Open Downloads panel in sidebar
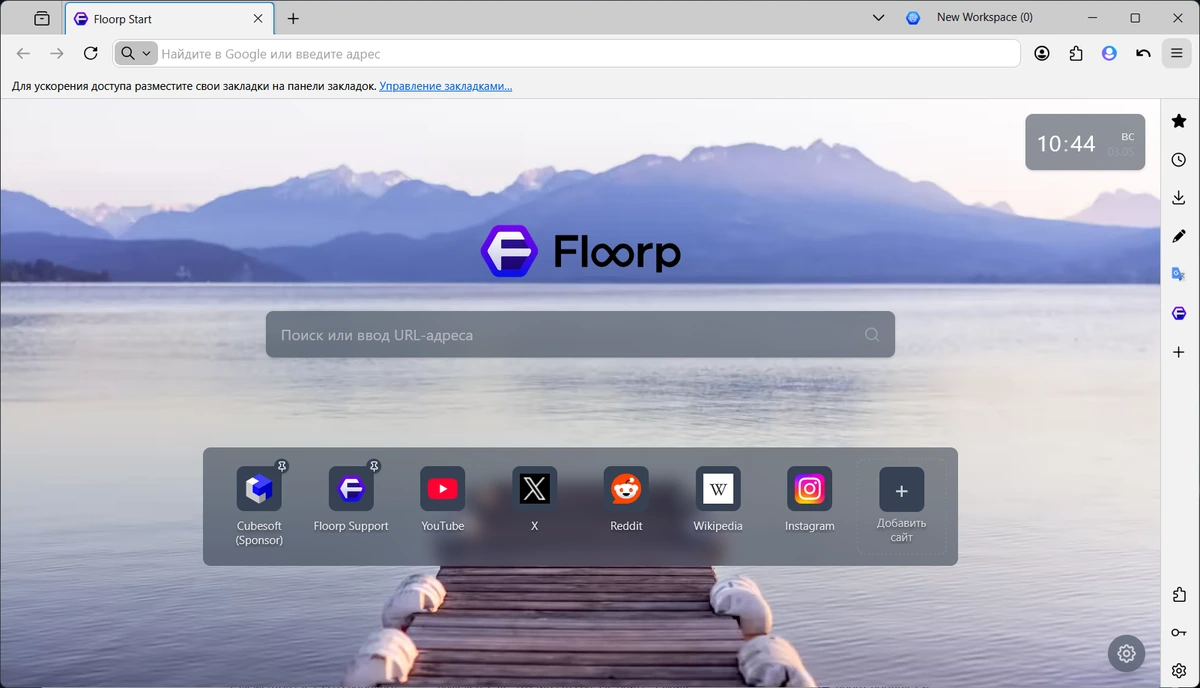 click(1179, 198)
